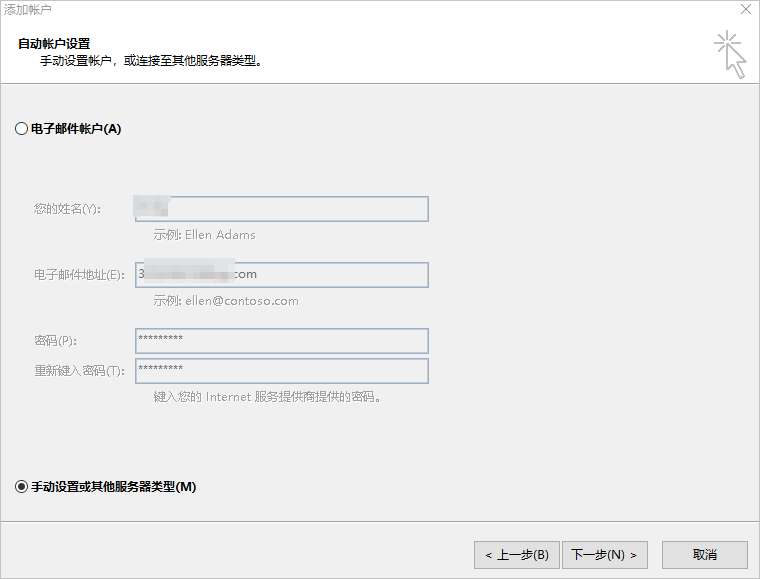Proceed with the 下一步(N) button
This screenshot has height=579, width=760.
605,554
